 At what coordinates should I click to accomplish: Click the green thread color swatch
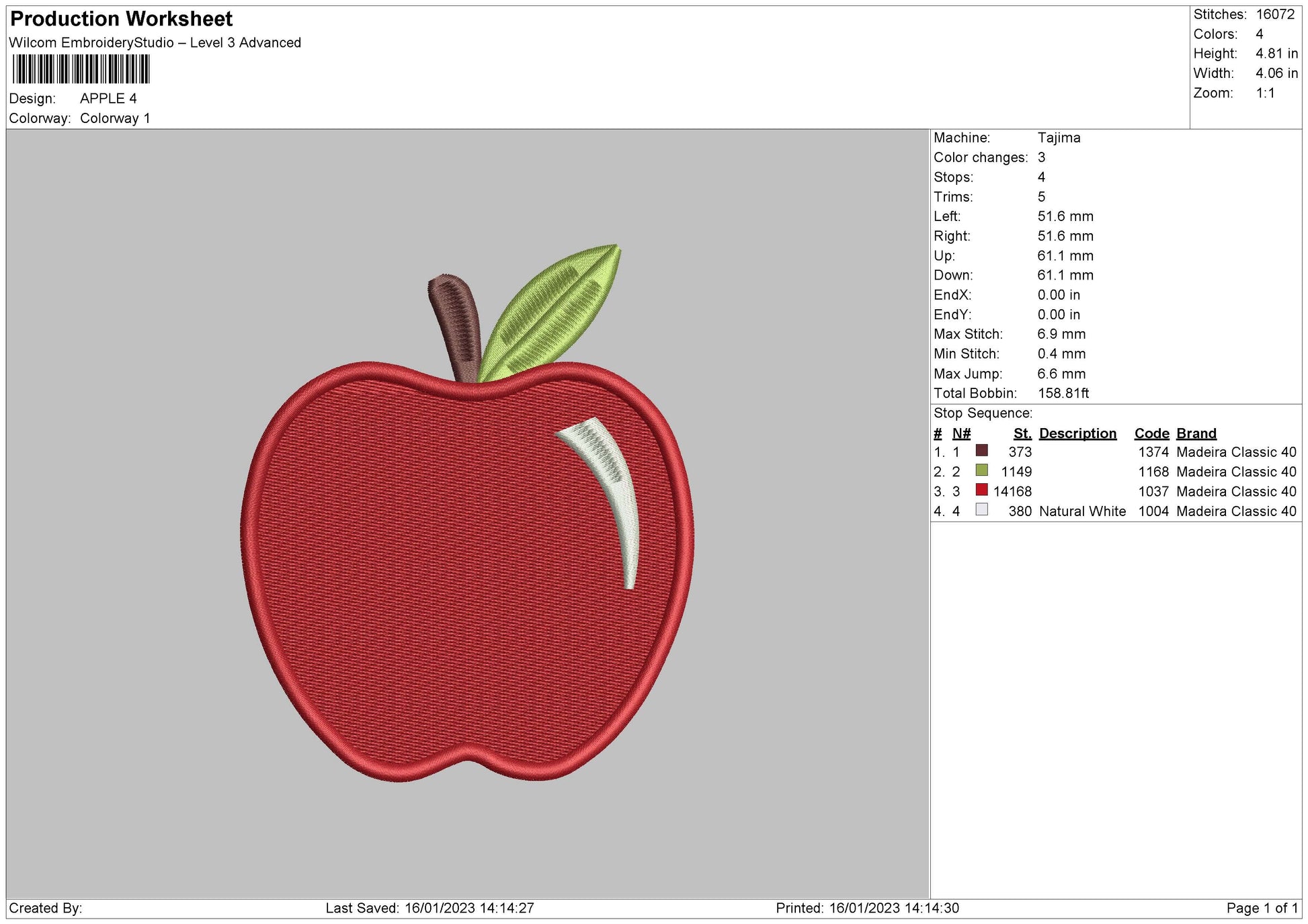pyautogui.click(x=981, y=470)
